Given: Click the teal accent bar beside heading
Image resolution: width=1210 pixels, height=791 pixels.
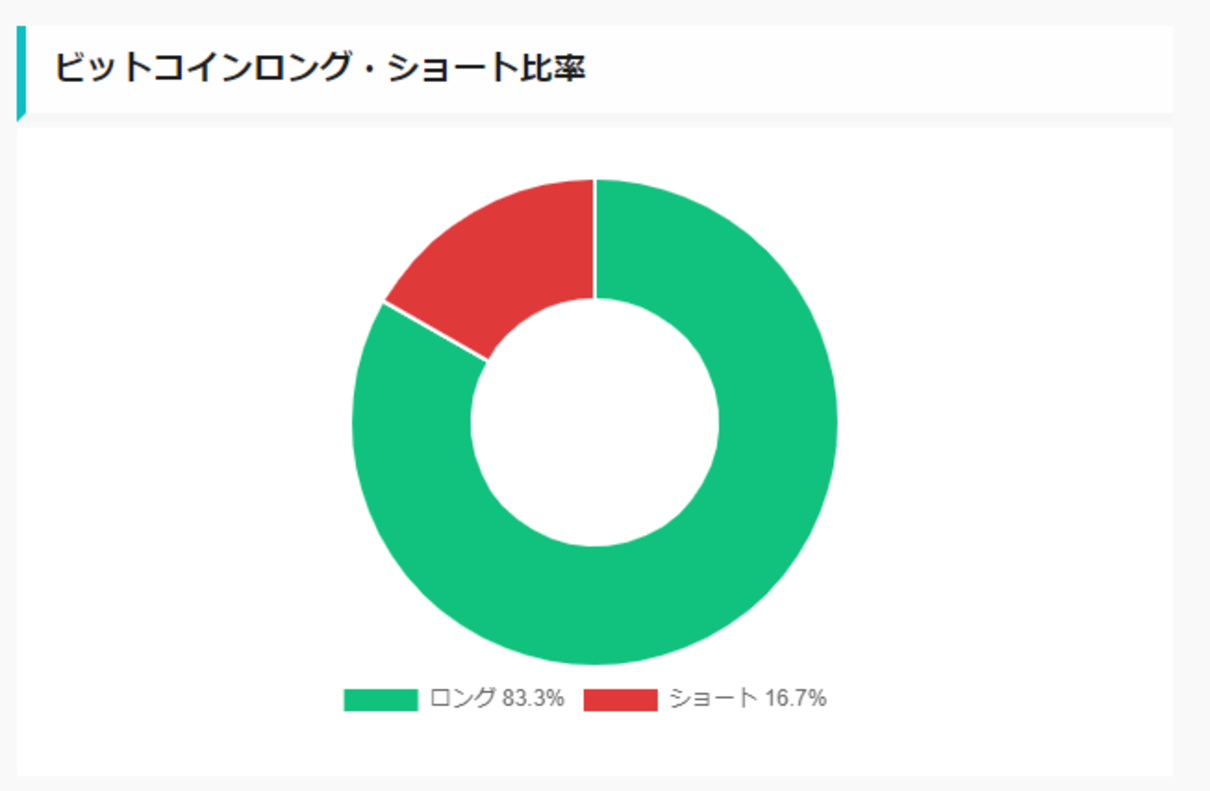Looking at the screenshot, I should (21, 73).
